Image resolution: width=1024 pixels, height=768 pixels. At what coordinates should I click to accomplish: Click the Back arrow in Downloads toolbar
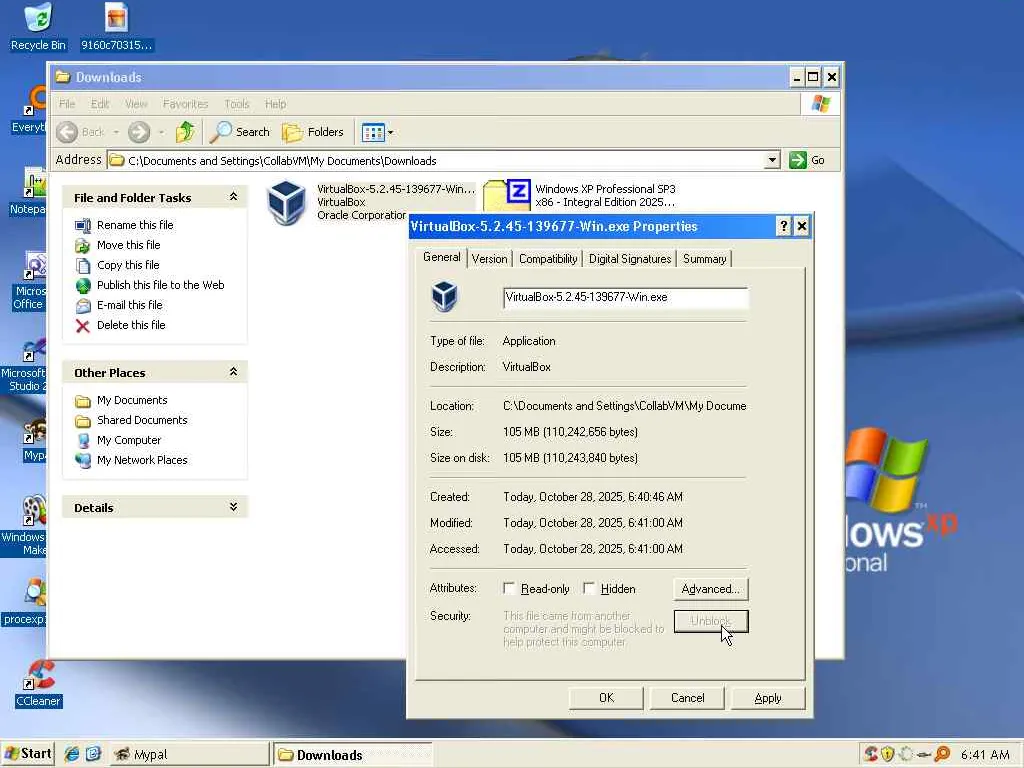pyautogui.click(x=67, y=132)
